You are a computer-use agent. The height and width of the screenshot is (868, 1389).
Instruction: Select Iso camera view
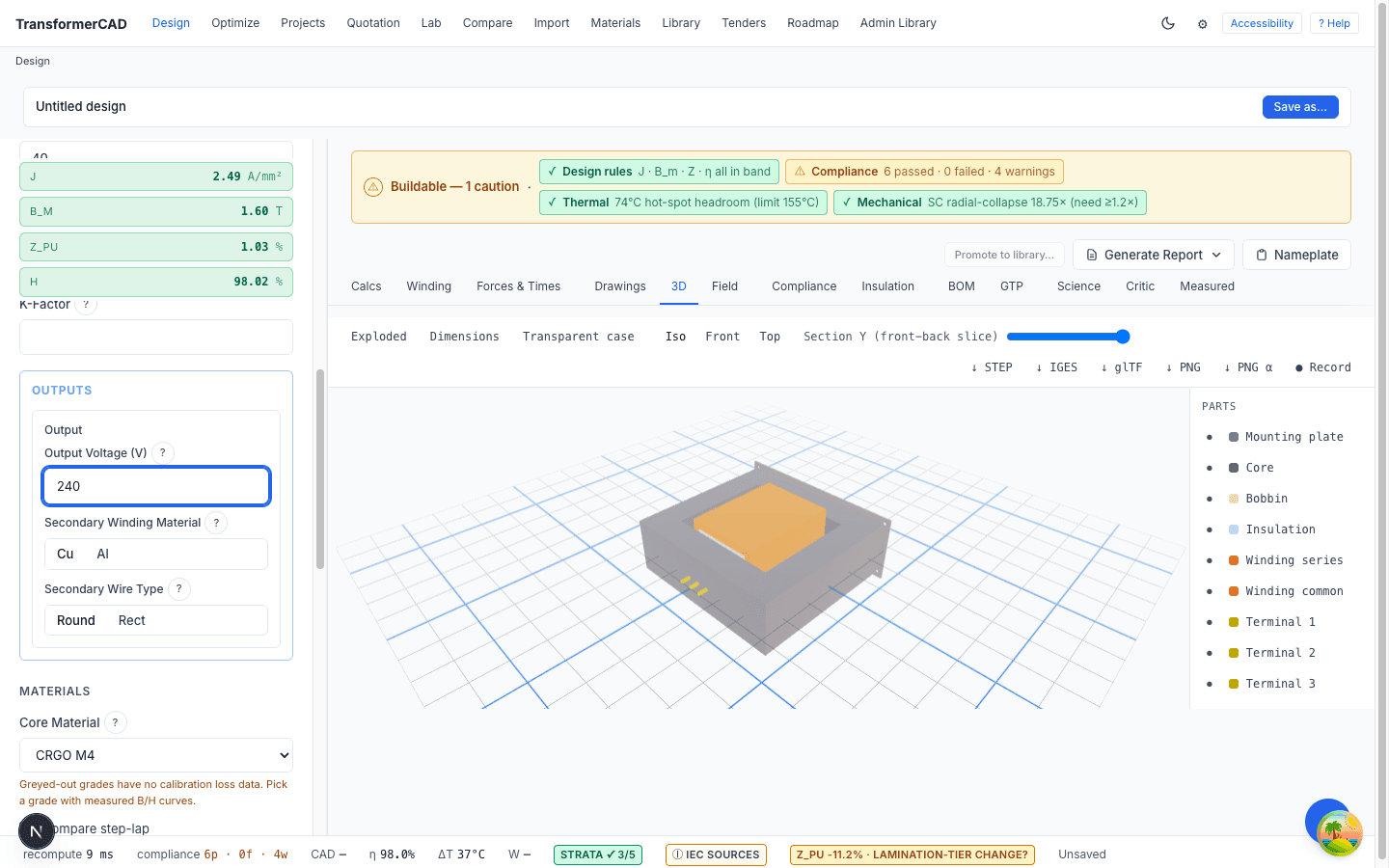[675, 337]
